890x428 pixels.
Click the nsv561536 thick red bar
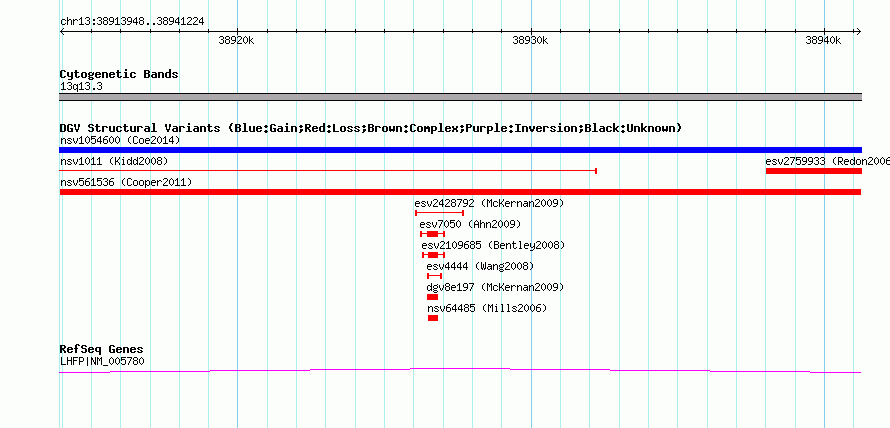(460, 192)
